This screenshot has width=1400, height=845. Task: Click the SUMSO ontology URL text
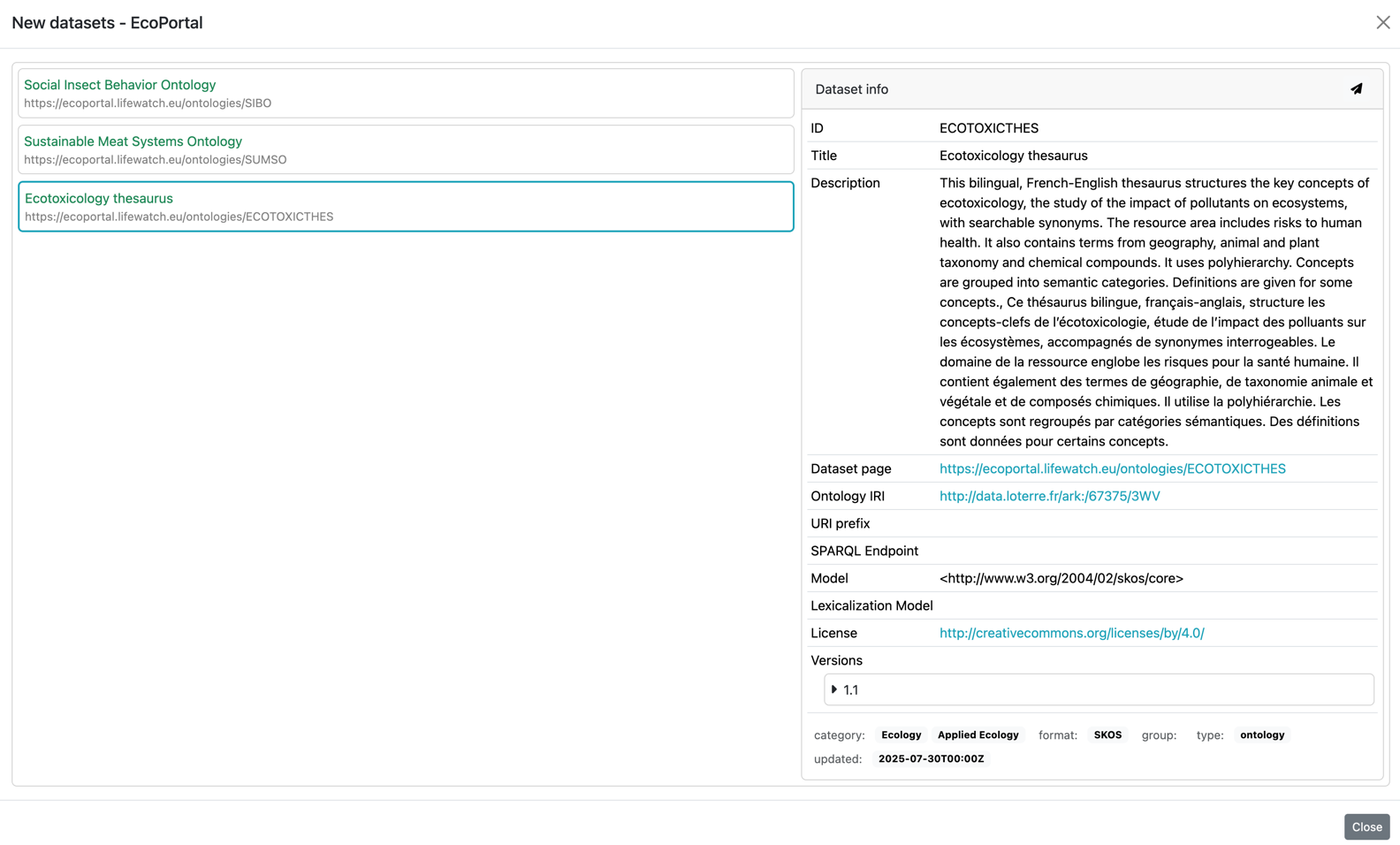click(x=156, y=160)
